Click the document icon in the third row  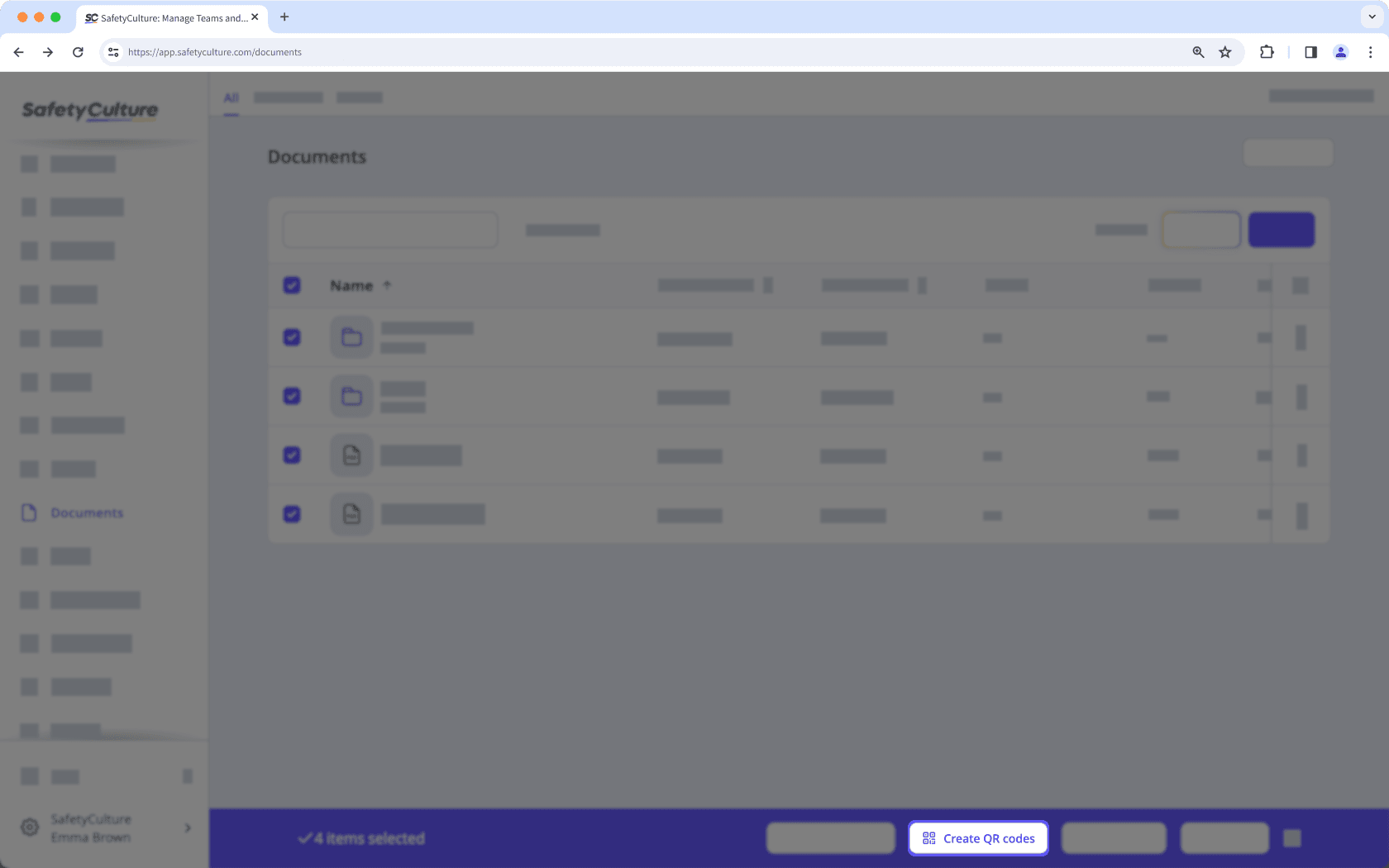click(351, 455)
